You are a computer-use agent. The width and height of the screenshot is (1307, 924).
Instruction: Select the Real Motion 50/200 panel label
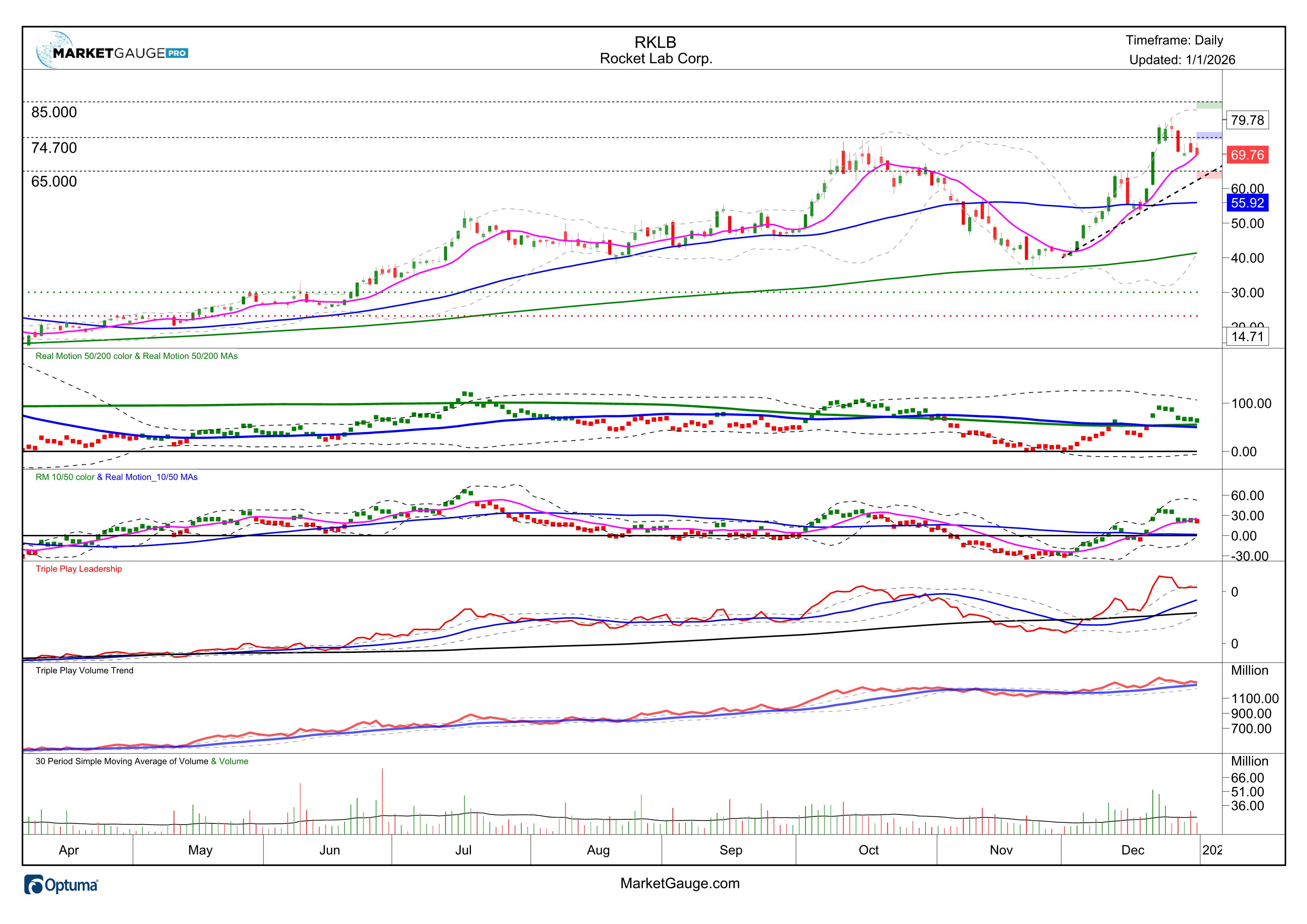[137, 356]
